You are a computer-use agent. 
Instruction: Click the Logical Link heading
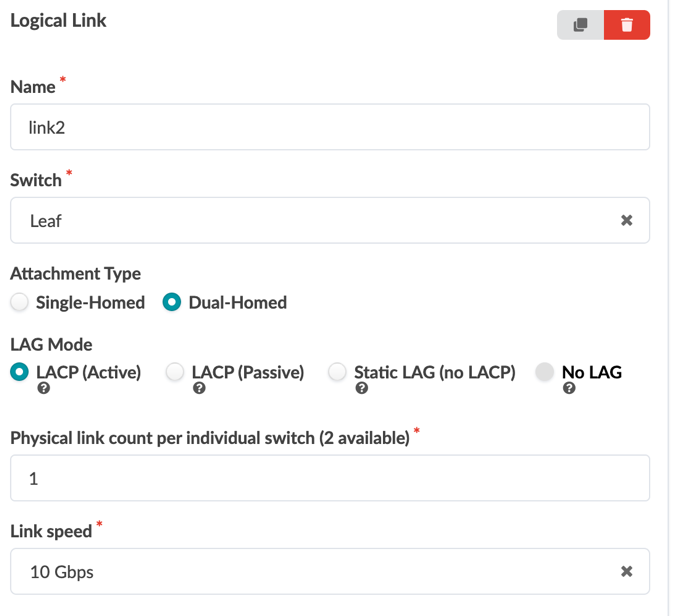tap(58, 20)
